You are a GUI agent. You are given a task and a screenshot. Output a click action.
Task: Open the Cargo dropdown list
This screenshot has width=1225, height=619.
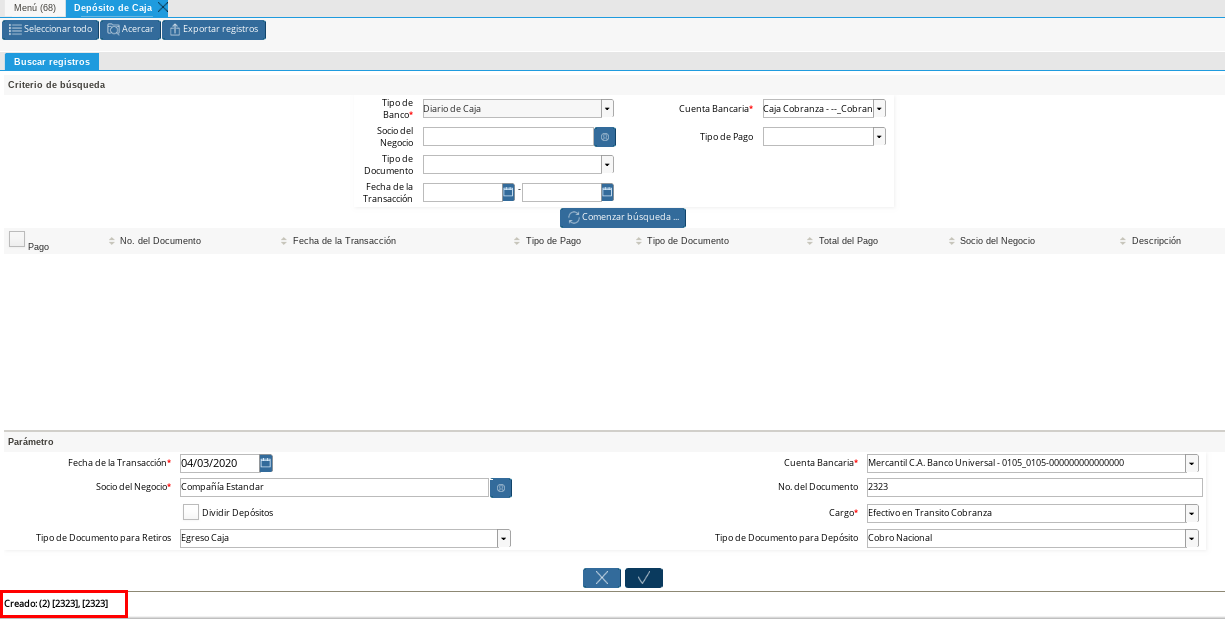point(1191,513)
